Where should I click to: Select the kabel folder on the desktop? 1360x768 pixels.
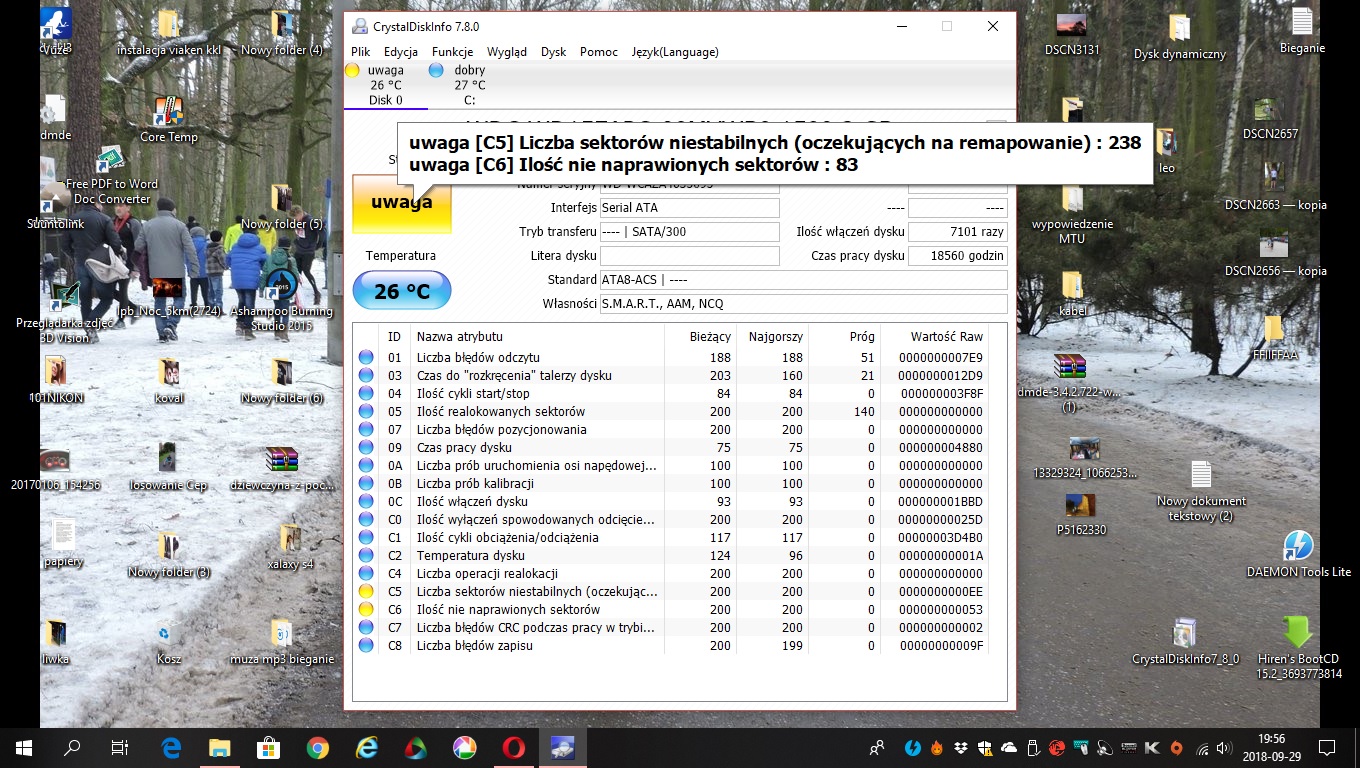(1072, 294)
